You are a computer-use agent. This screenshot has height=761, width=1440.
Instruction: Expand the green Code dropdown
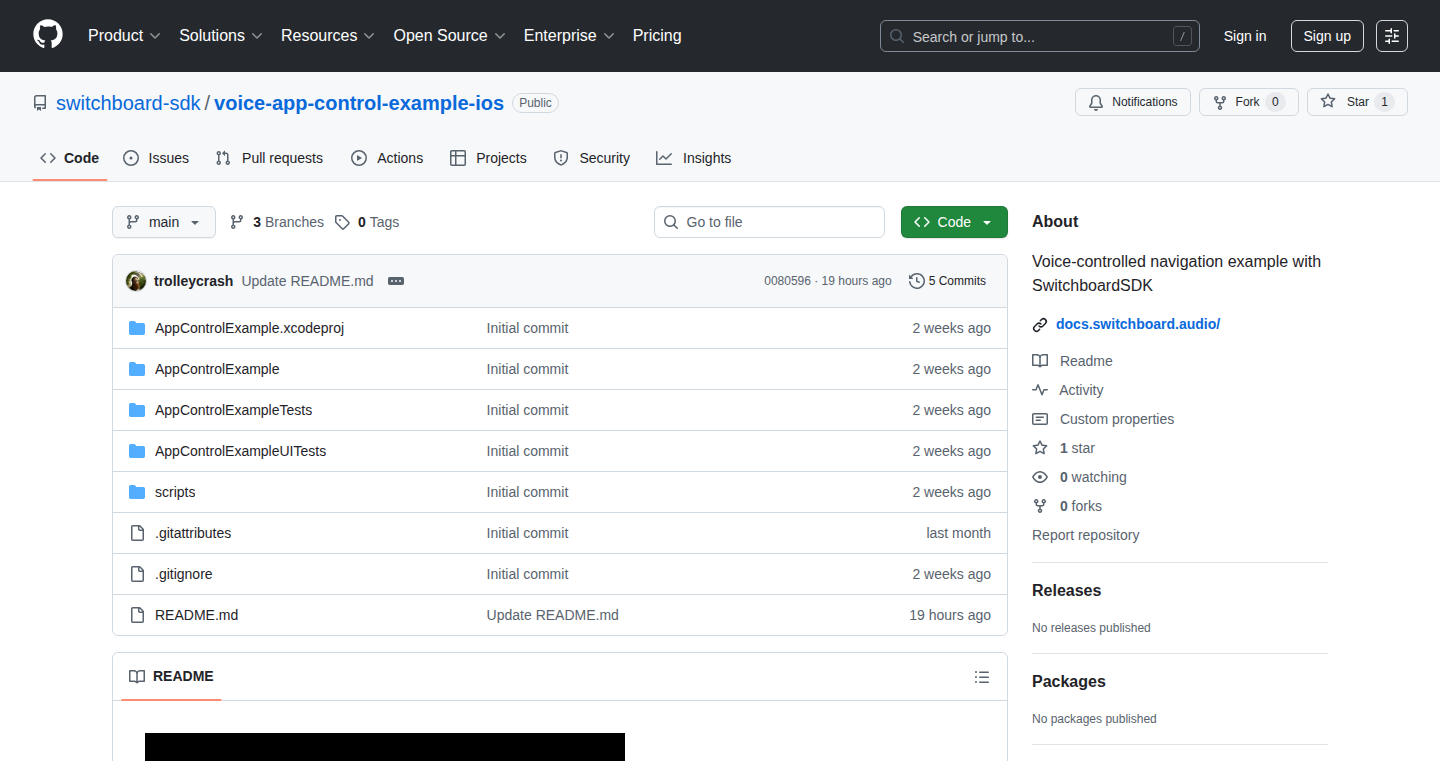coord(954,222)
